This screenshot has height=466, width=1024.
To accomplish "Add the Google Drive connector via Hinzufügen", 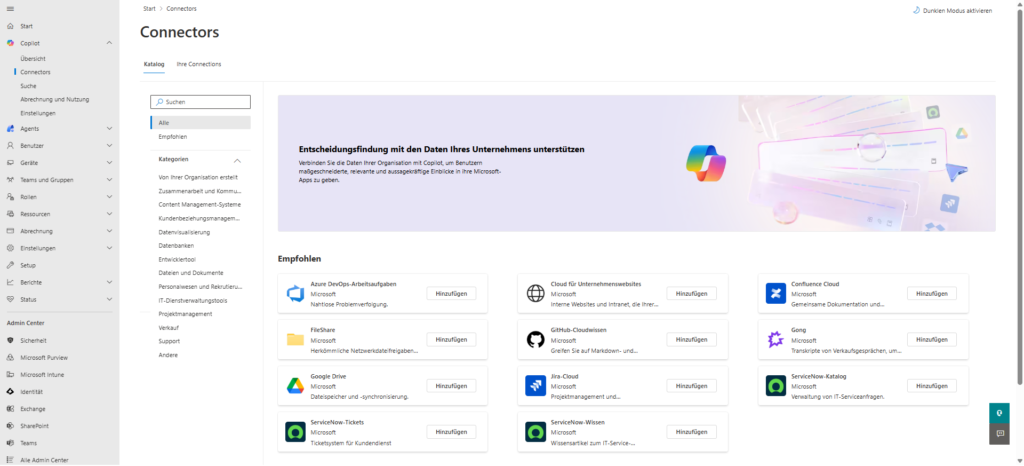I will click(451, 385).
